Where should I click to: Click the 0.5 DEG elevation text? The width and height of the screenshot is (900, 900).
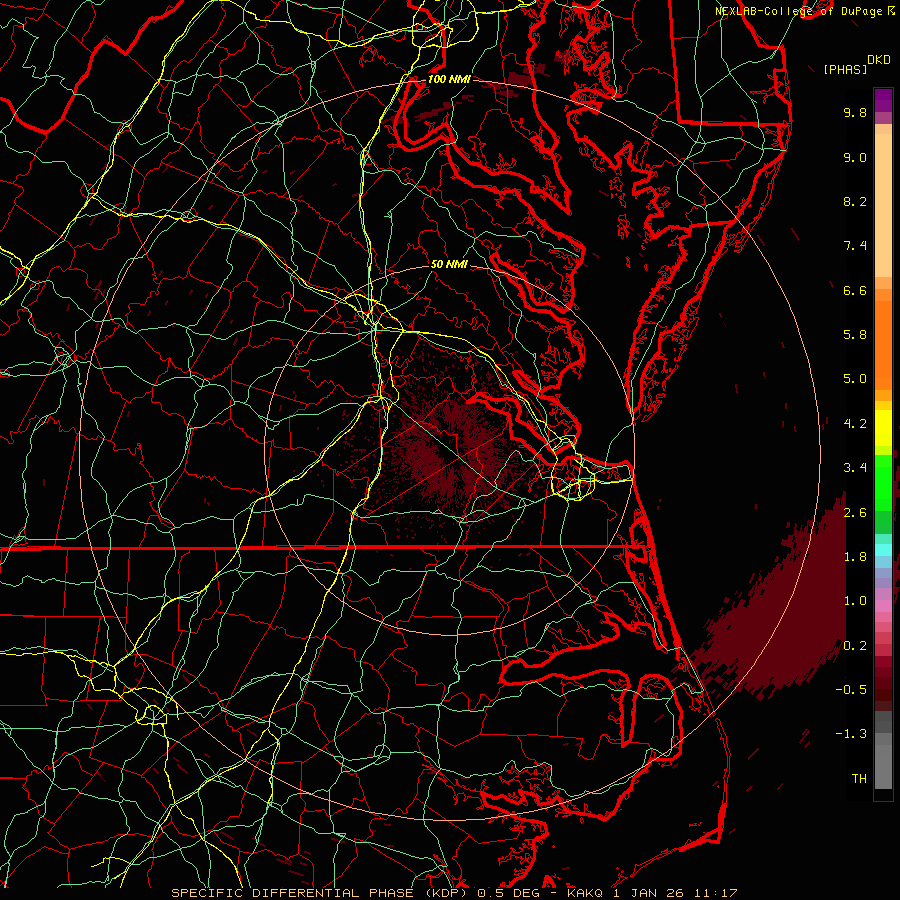click(x=509, y=893)
